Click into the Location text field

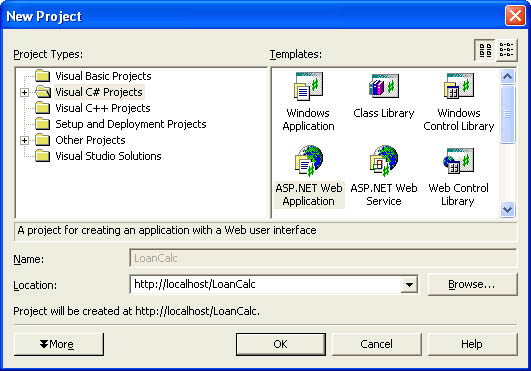pos(266,284)
